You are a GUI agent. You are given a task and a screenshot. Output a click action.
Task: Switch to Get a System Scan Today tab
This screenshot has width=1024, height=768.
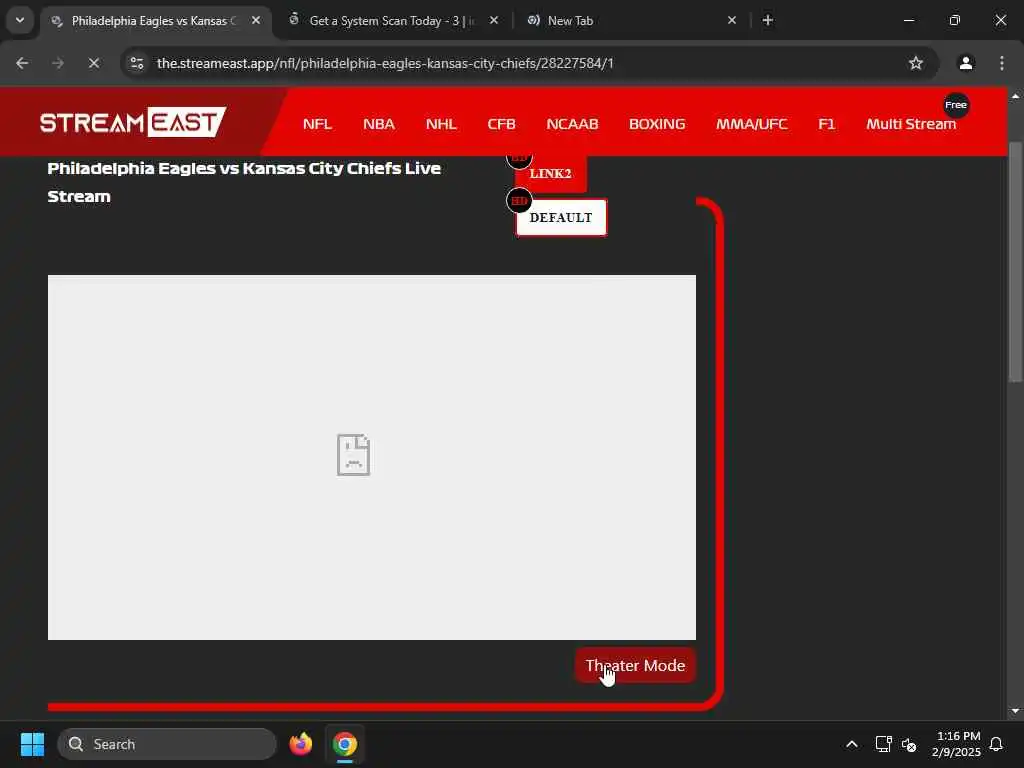tap(392, 21)
